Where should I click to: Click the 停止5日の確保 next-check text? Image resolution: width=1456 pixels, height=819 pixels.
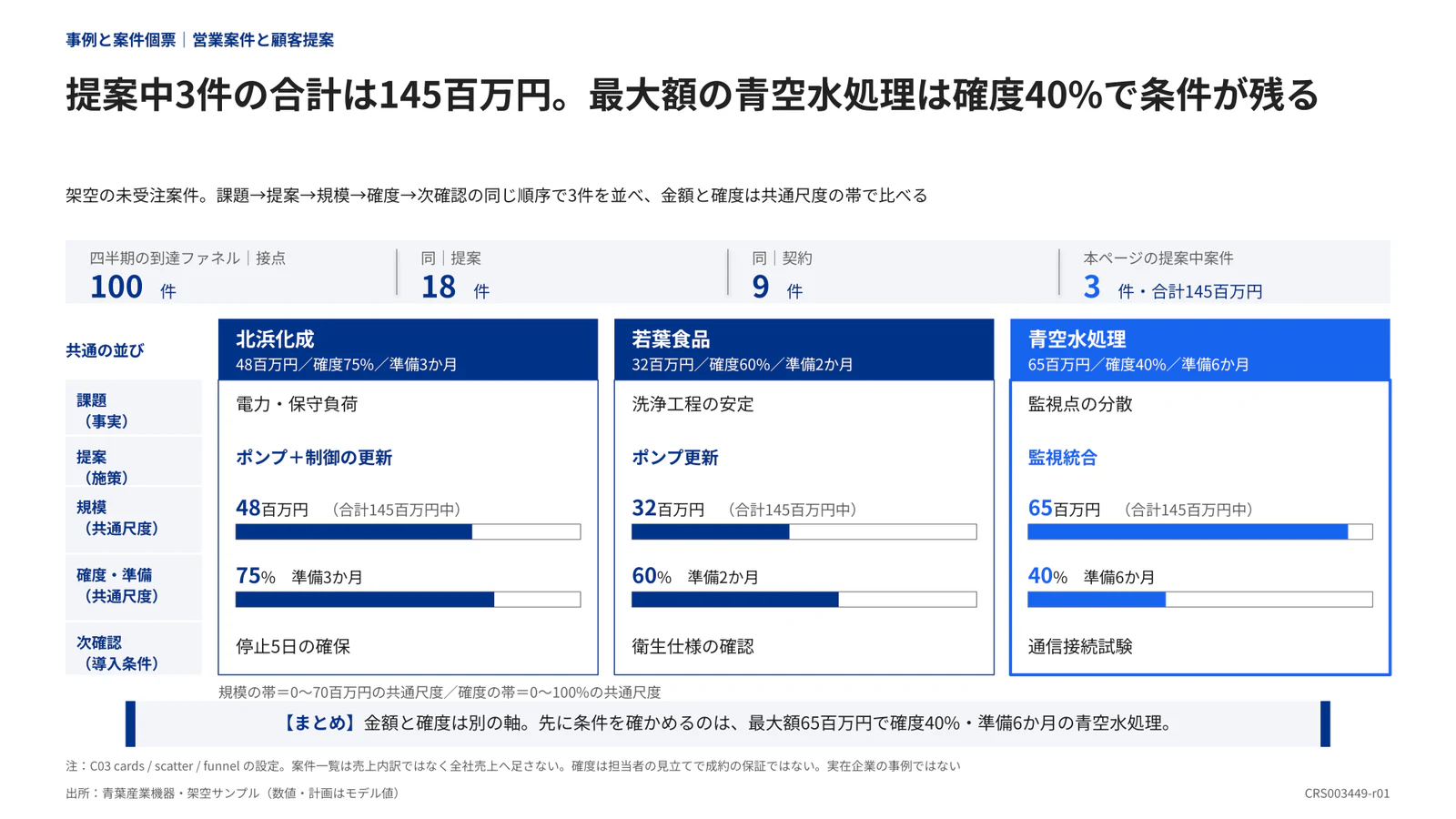293,647
